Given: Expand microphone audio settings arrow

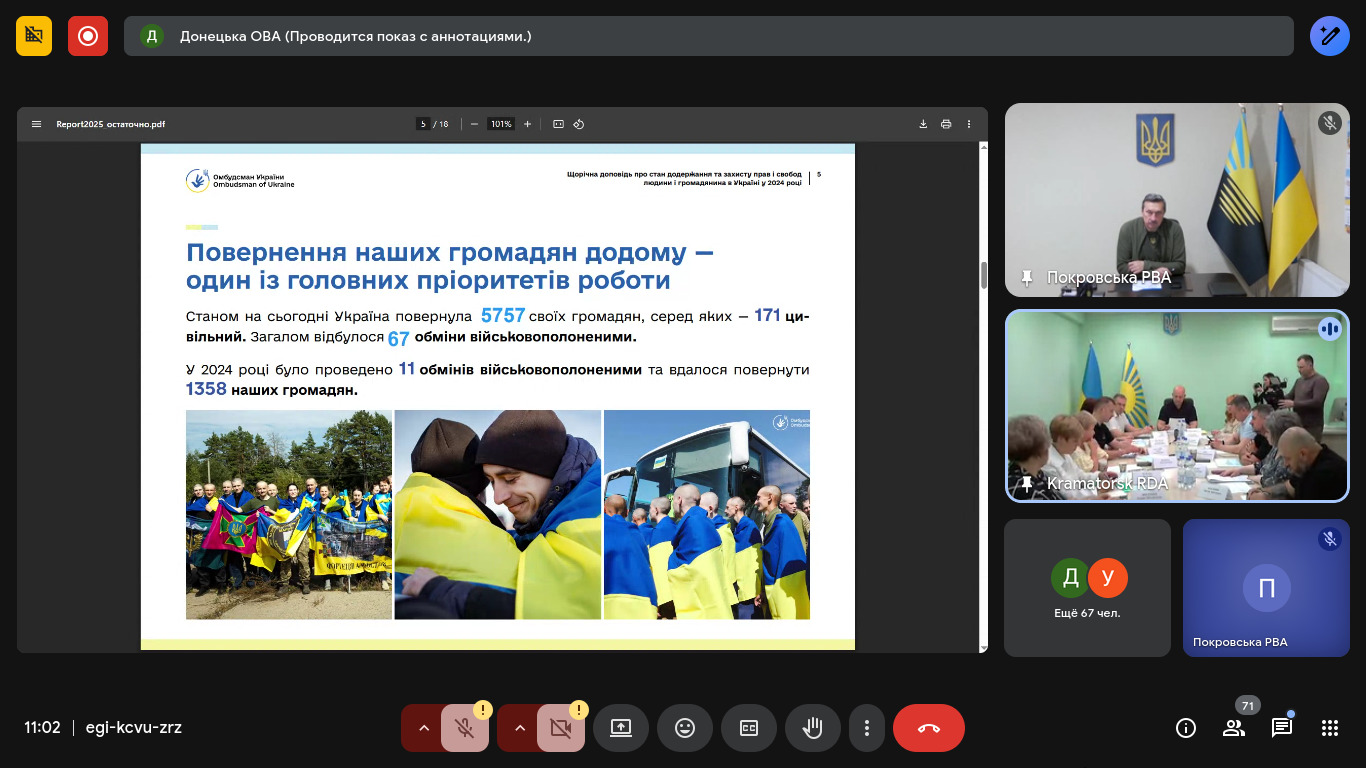Looking at the screenshot, I should point(424,728).
